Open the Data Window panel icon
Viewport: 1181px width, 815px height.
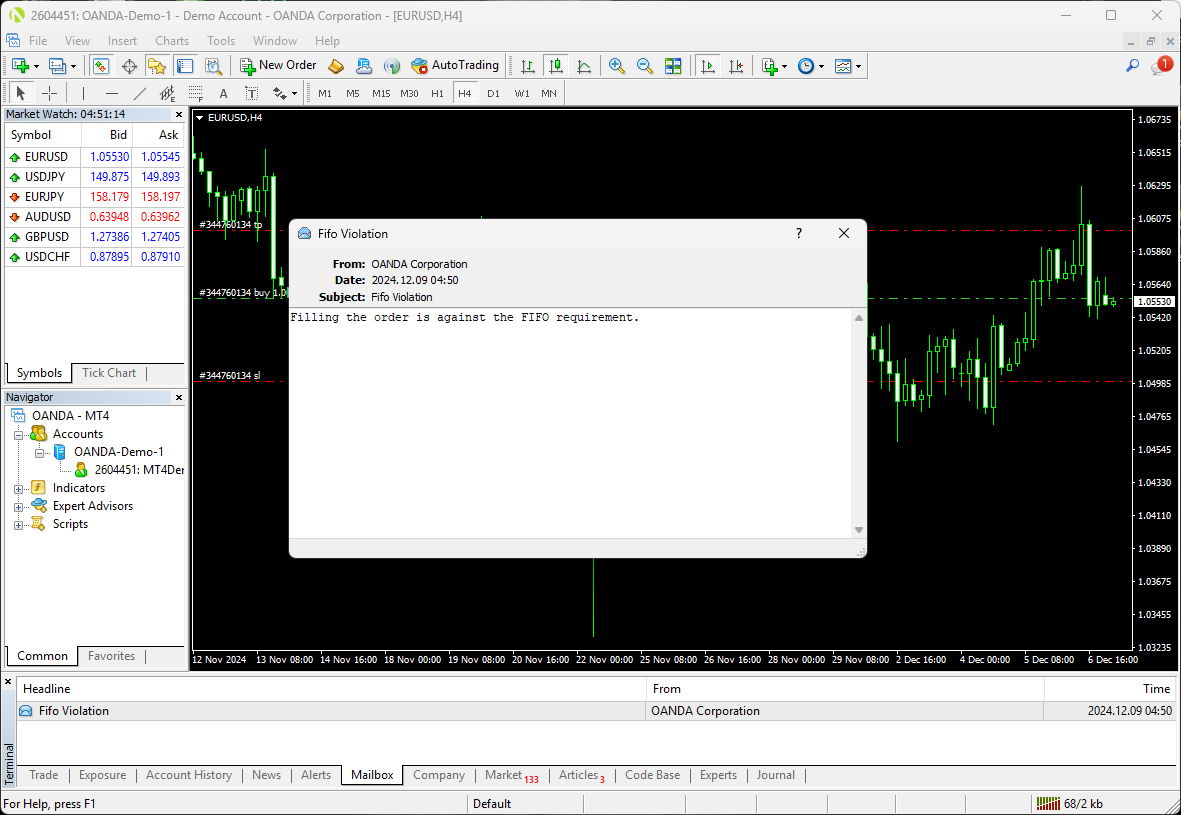click(129, 66)
